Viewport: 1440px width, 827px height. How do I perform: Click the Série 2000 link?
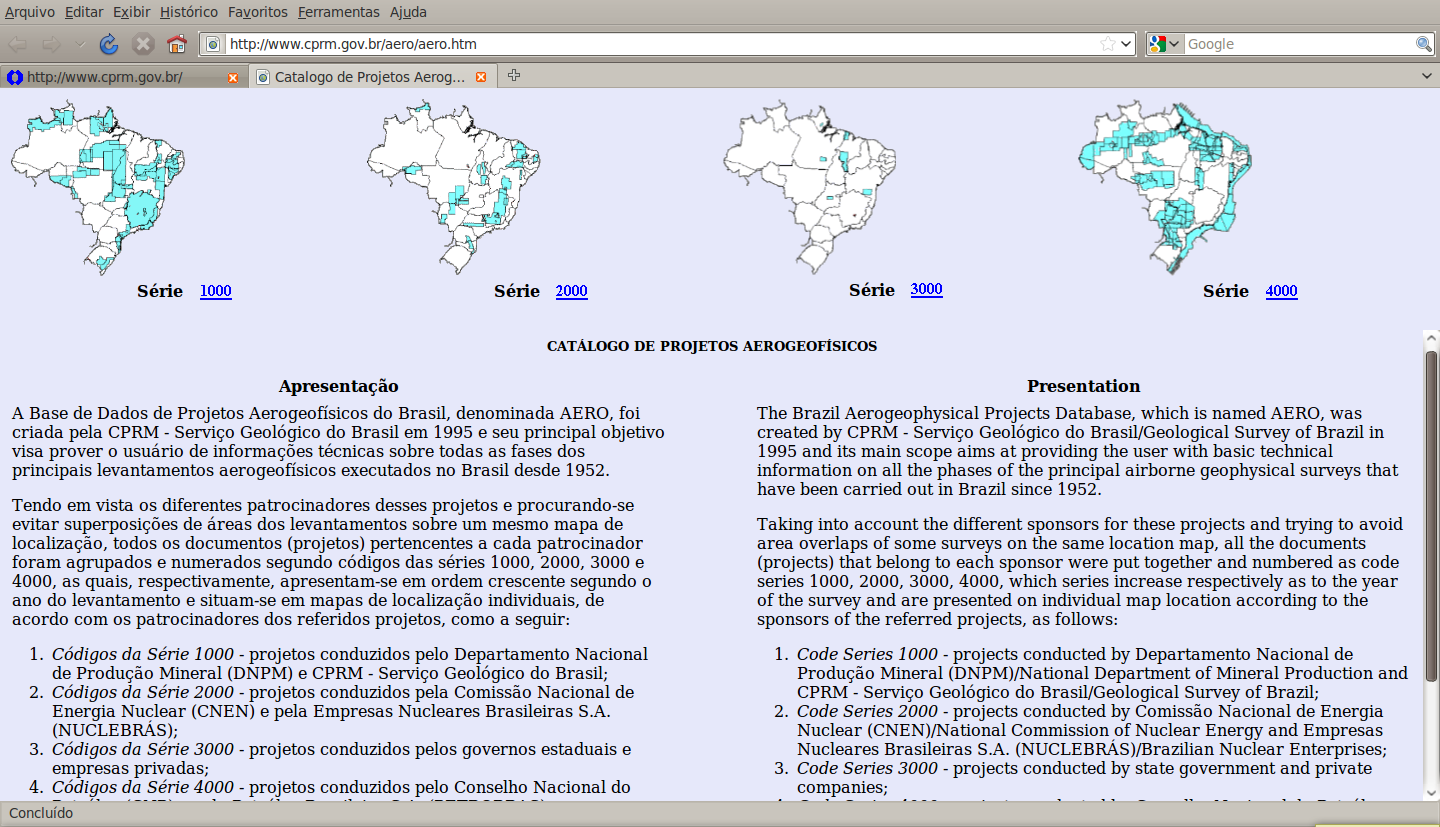click(572, 291)
